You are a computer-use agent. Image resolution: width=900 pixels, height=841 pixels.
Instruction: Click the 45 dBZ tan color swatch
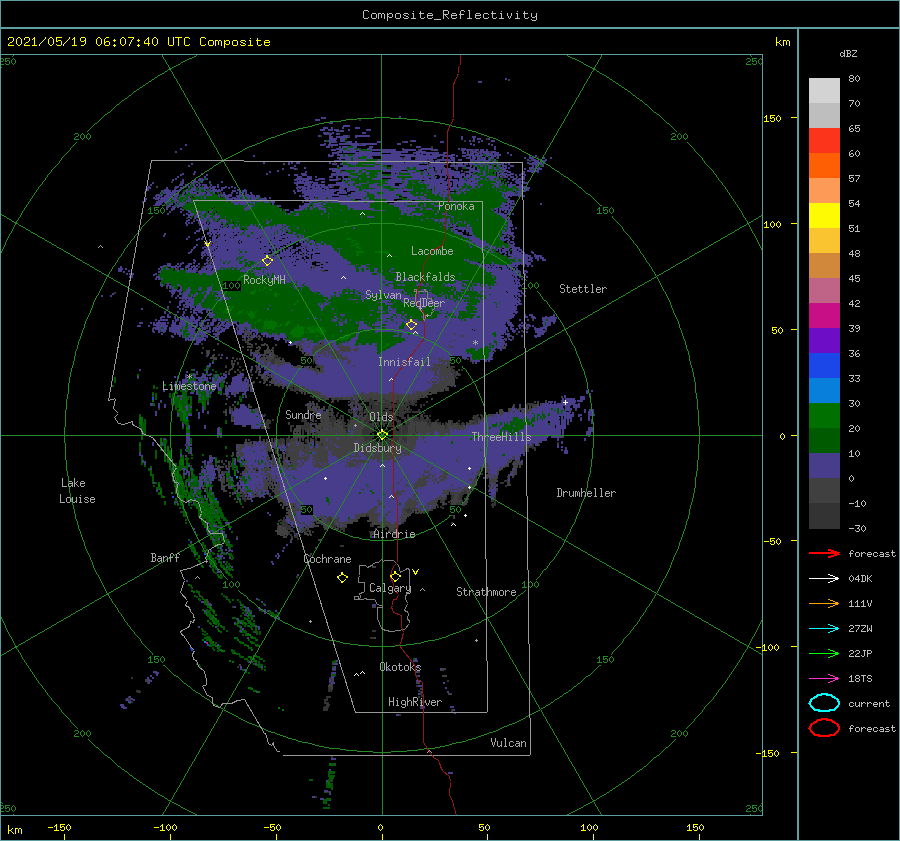point(824,266)
